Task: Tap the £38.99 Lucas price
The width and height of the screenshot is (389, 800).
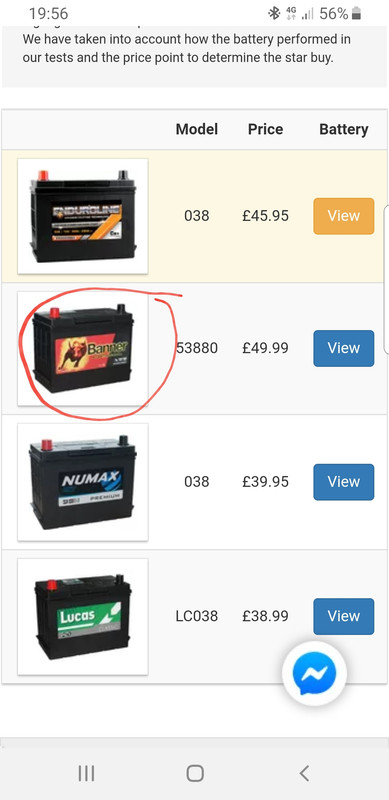Action: pos(265,616)
